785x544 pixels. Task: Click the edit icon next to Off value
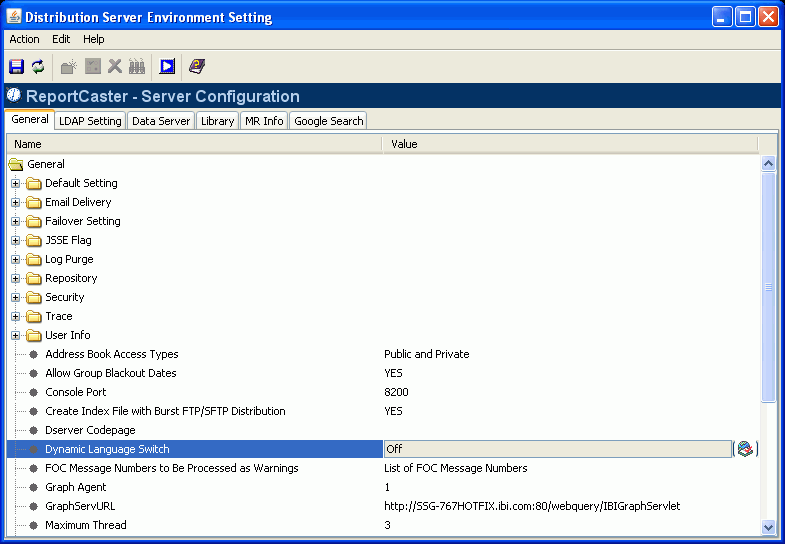pyautogui.click(x=745, y=449)
